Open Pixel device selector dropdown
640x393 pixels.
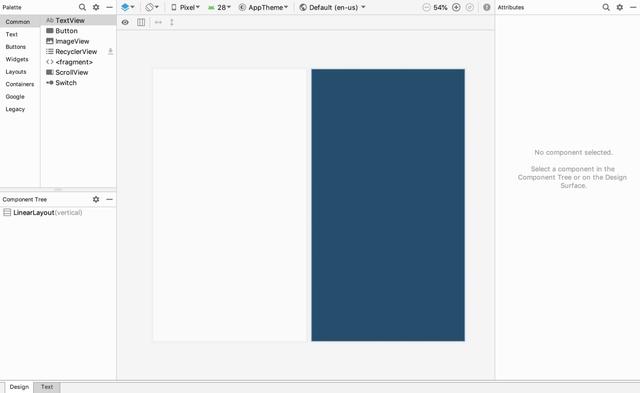pos(185,7)
